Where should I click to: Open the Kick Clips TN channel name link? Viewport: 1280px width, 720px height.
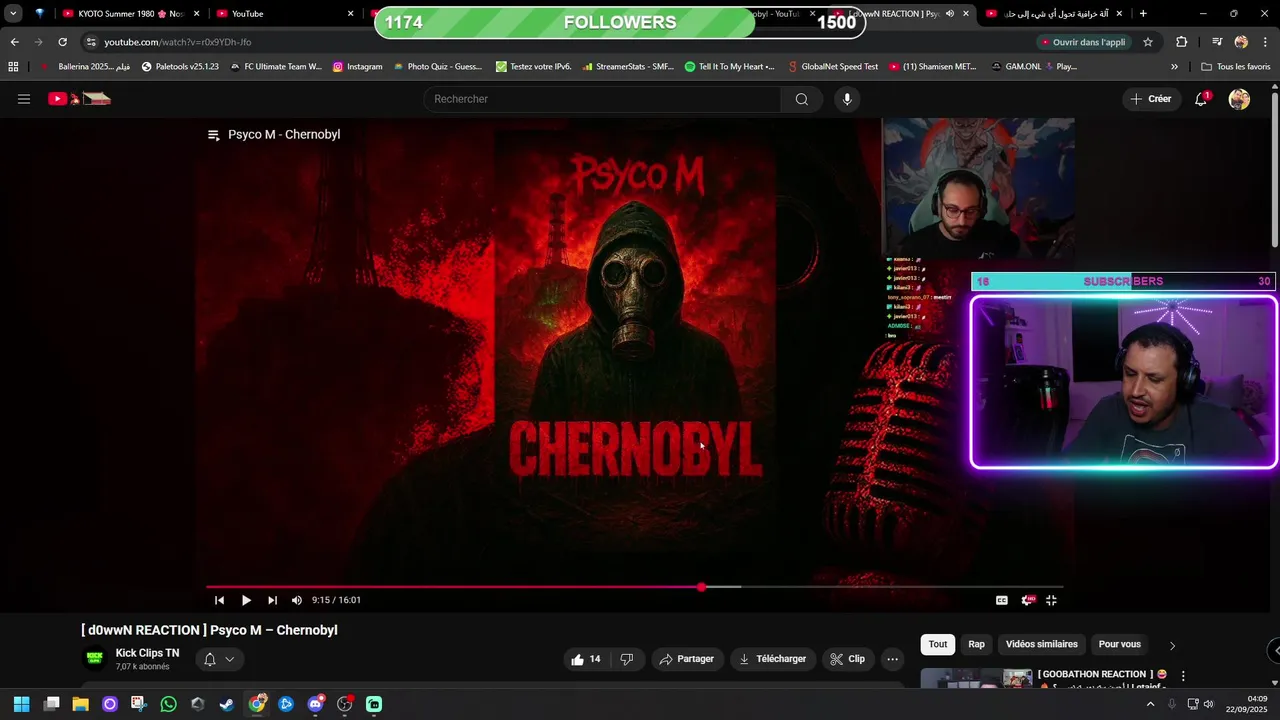[x=147, y=653]
